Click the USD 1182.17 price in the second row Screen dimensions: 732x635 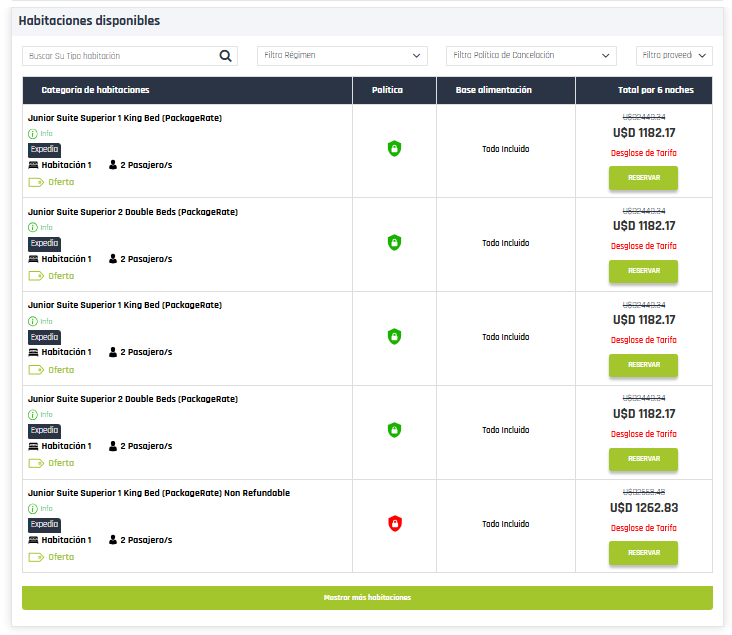[644, 226]
